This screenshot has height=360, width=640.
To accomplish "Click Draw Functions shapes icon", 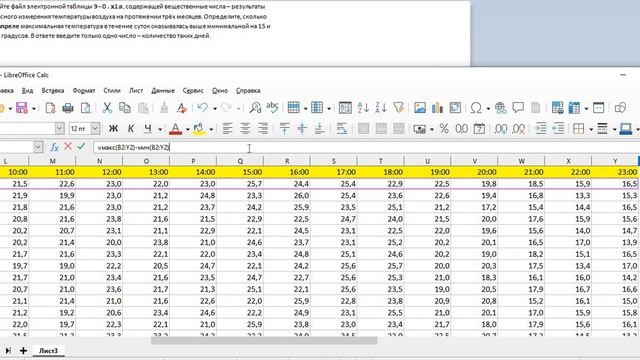I will click(620, 108).
